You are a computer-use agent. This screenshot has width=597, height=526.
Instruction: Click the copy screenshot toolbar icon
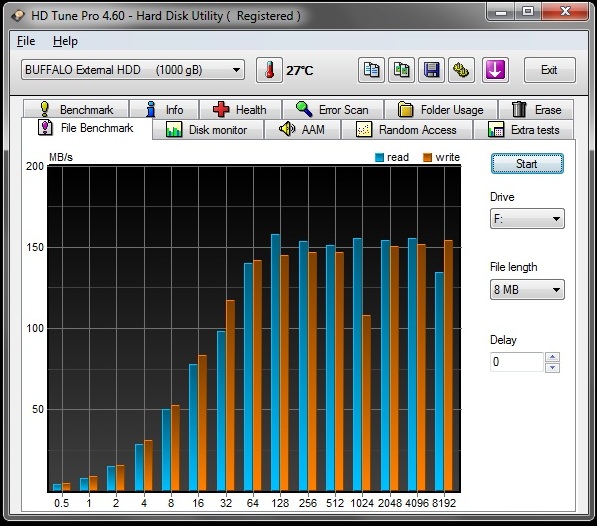[x=401, y=70]
